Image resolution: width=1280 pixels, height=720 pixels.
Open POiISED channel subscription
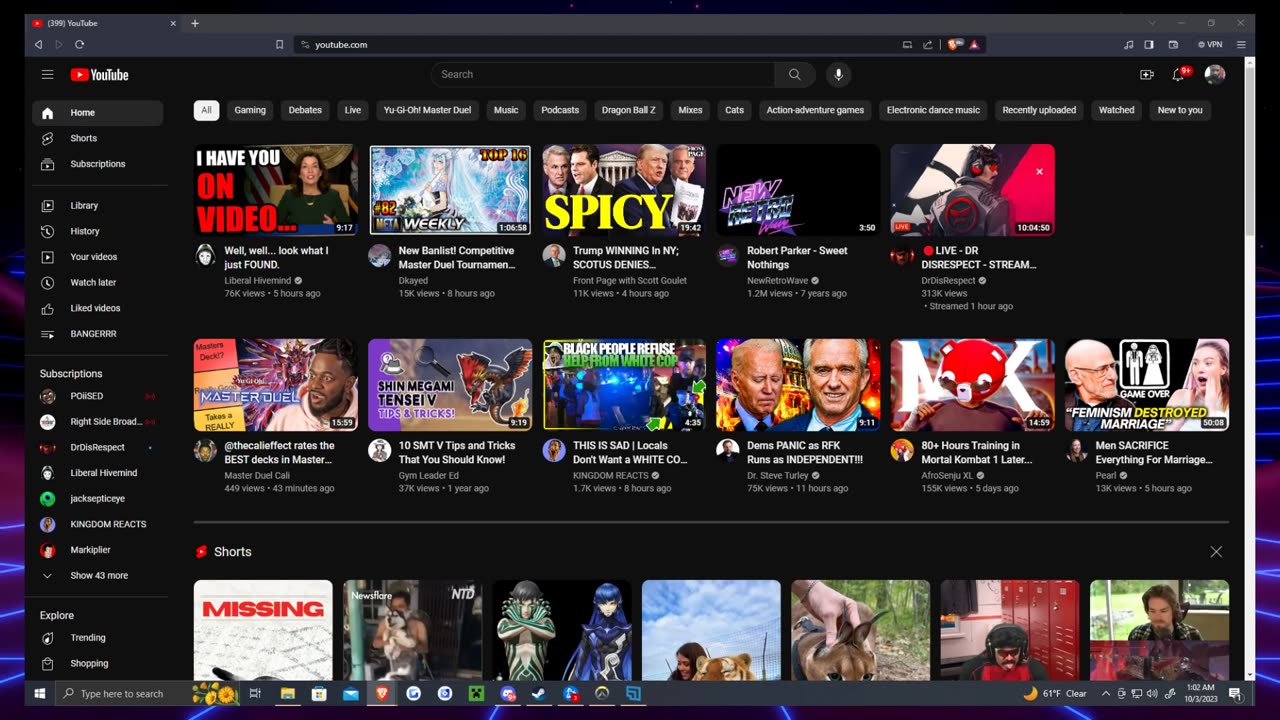[x=97, y=396]
